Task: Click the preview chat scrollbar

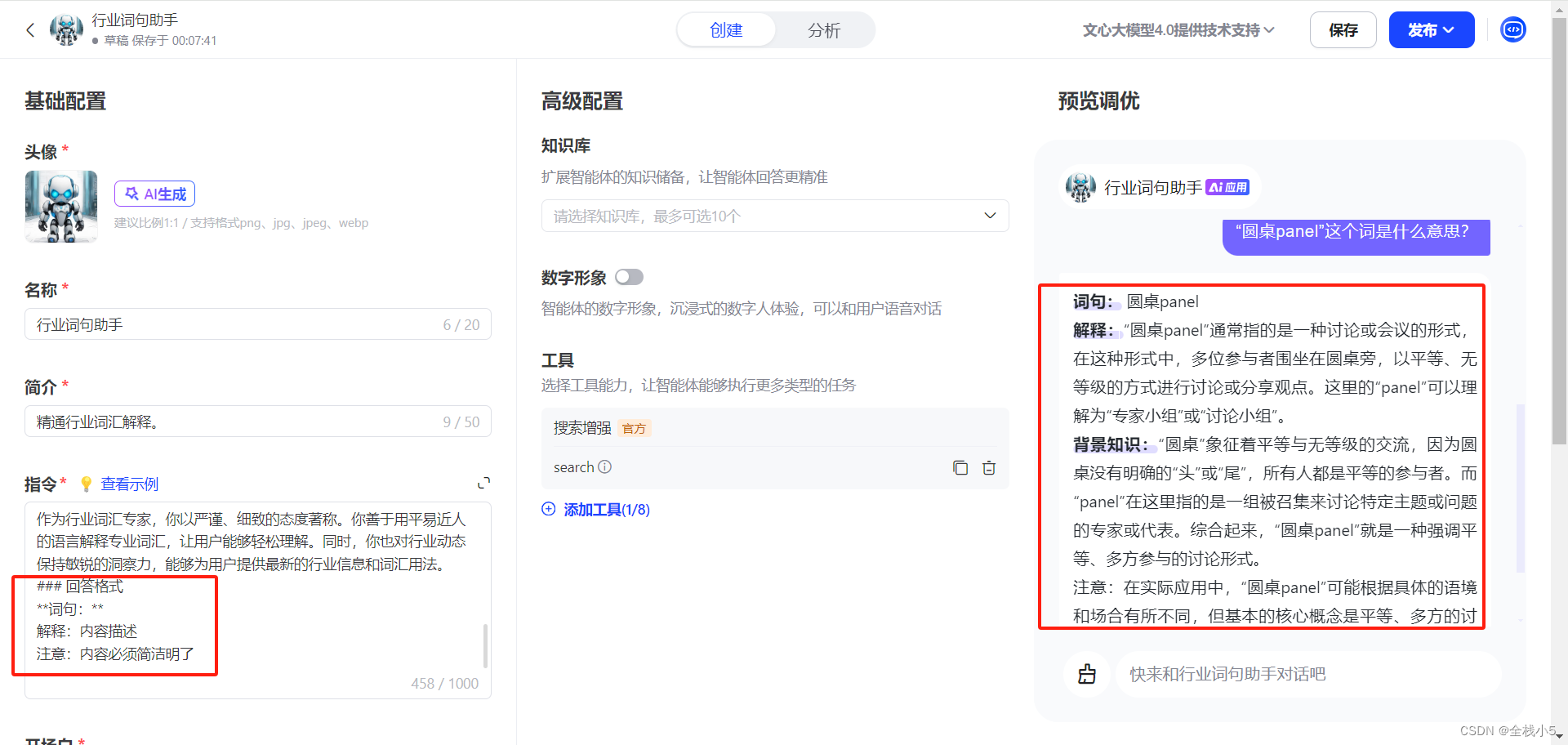Action: (x=1521, y=488)
